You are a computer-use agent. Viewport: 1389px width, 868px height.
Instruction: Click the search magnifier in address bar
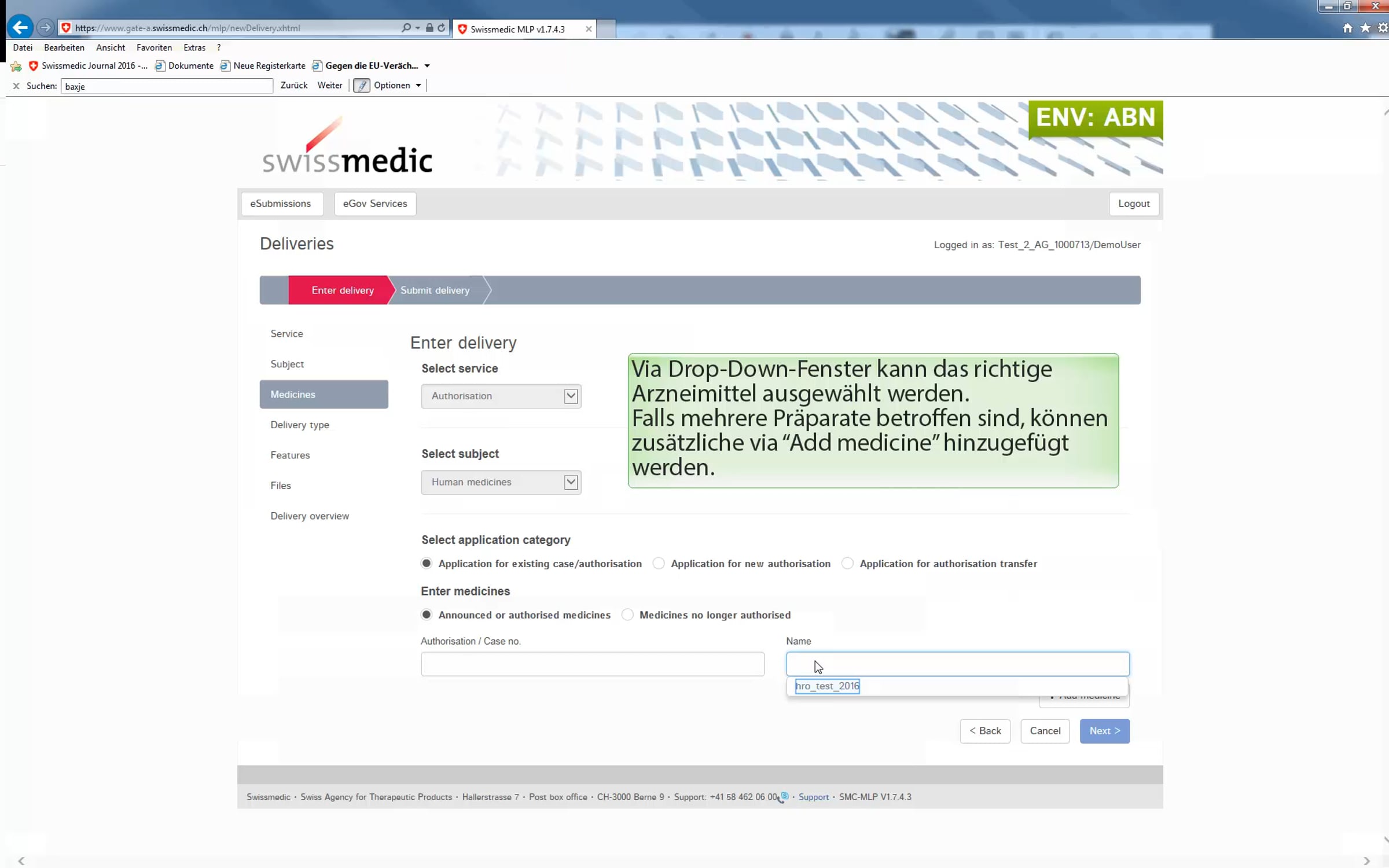(x=406, y=28)
